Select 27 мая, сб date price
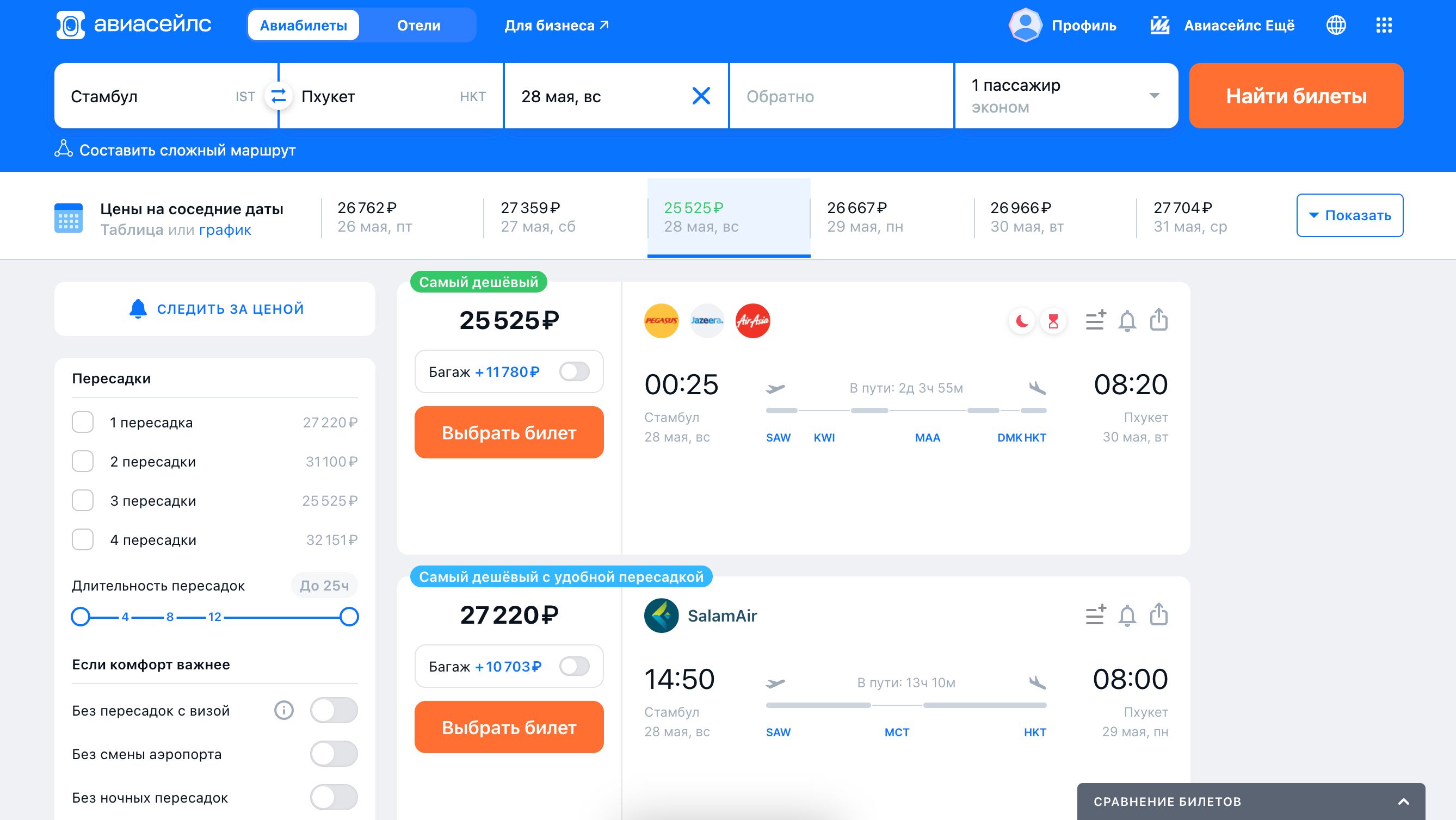The width and height of the screenshot is (1456, 820). [565, 218]
